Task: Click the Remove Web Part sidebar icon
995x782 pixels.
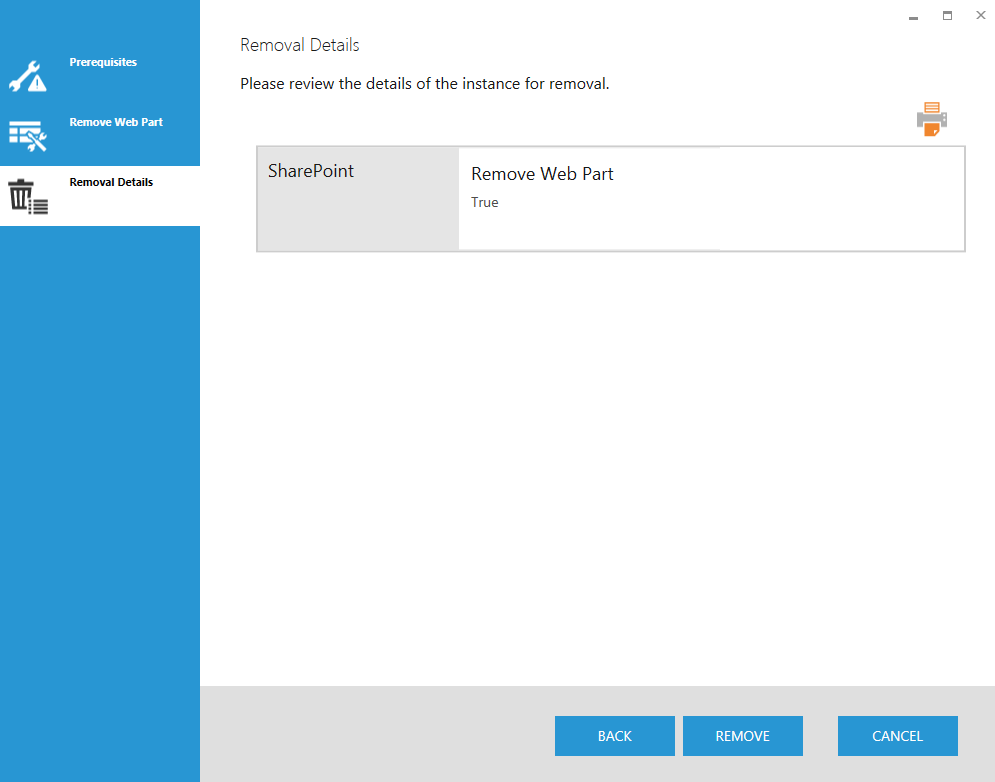Action: coord(28,136)
